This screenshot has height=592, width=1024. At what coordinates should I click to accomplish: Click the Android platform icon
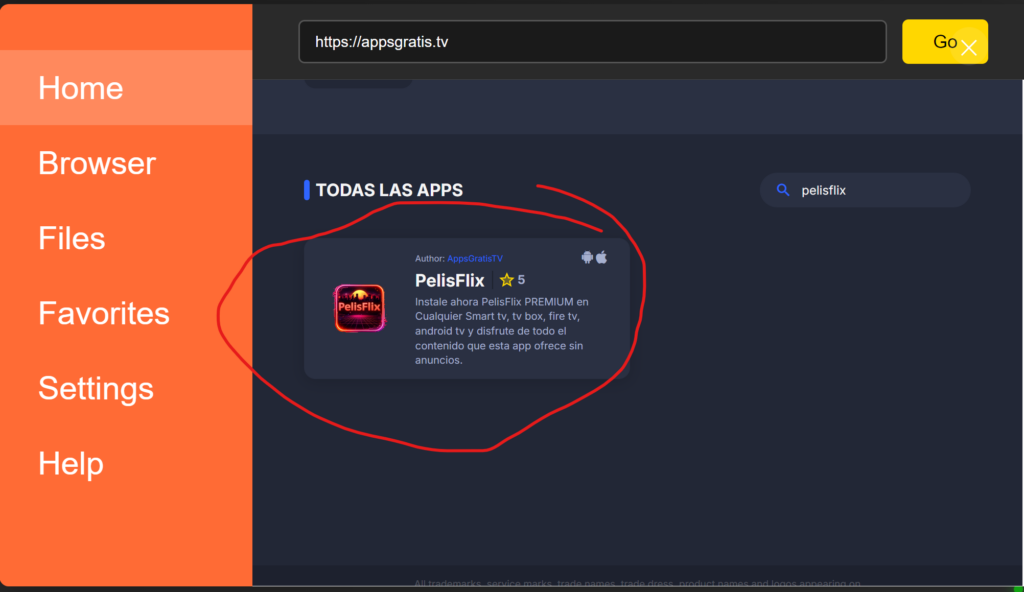coord(587,257)
